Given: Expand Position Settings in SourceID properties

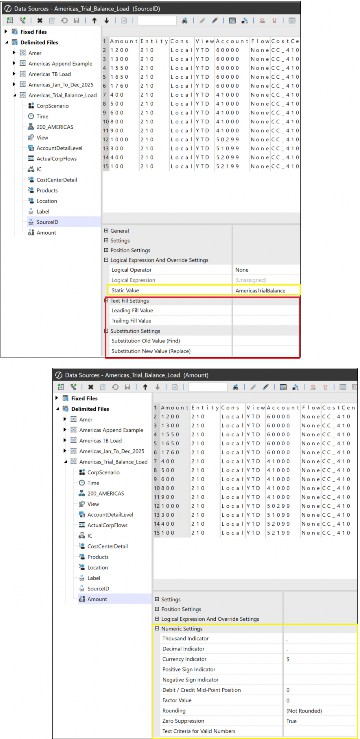Looking at the screenshot, I should [106, 250].
